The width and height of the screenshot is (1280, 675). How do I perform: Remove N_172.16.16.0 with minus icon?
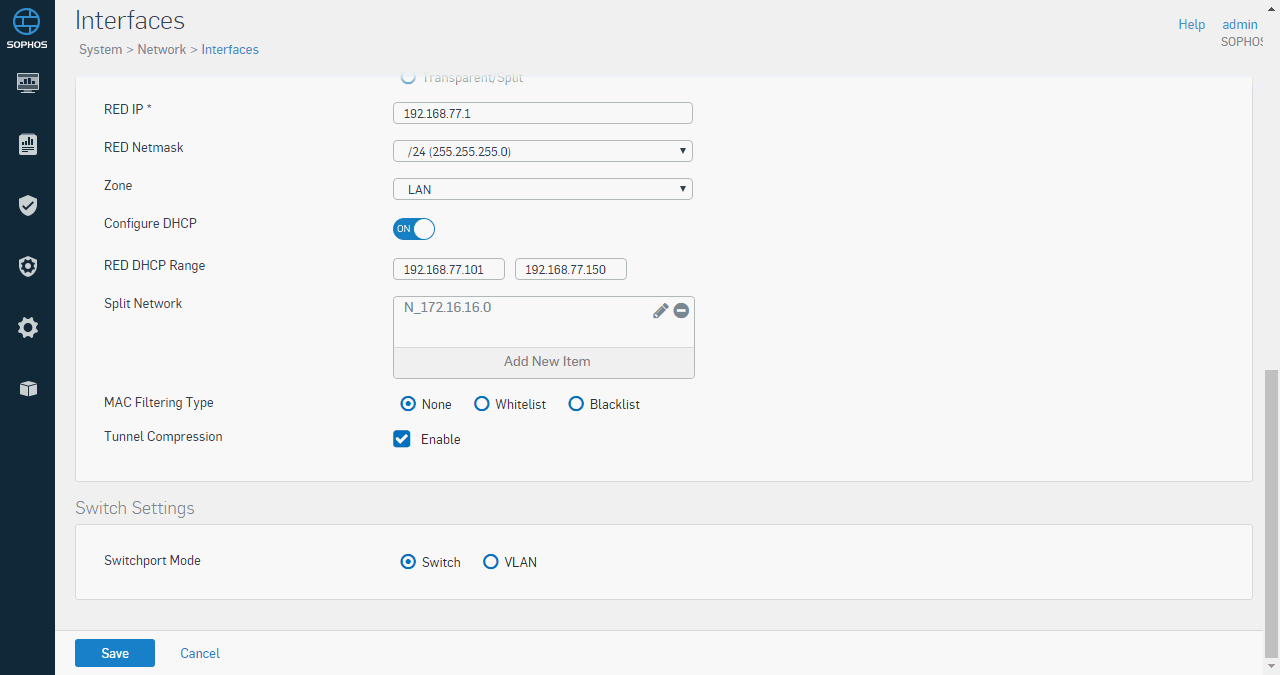tap(681, 311)
